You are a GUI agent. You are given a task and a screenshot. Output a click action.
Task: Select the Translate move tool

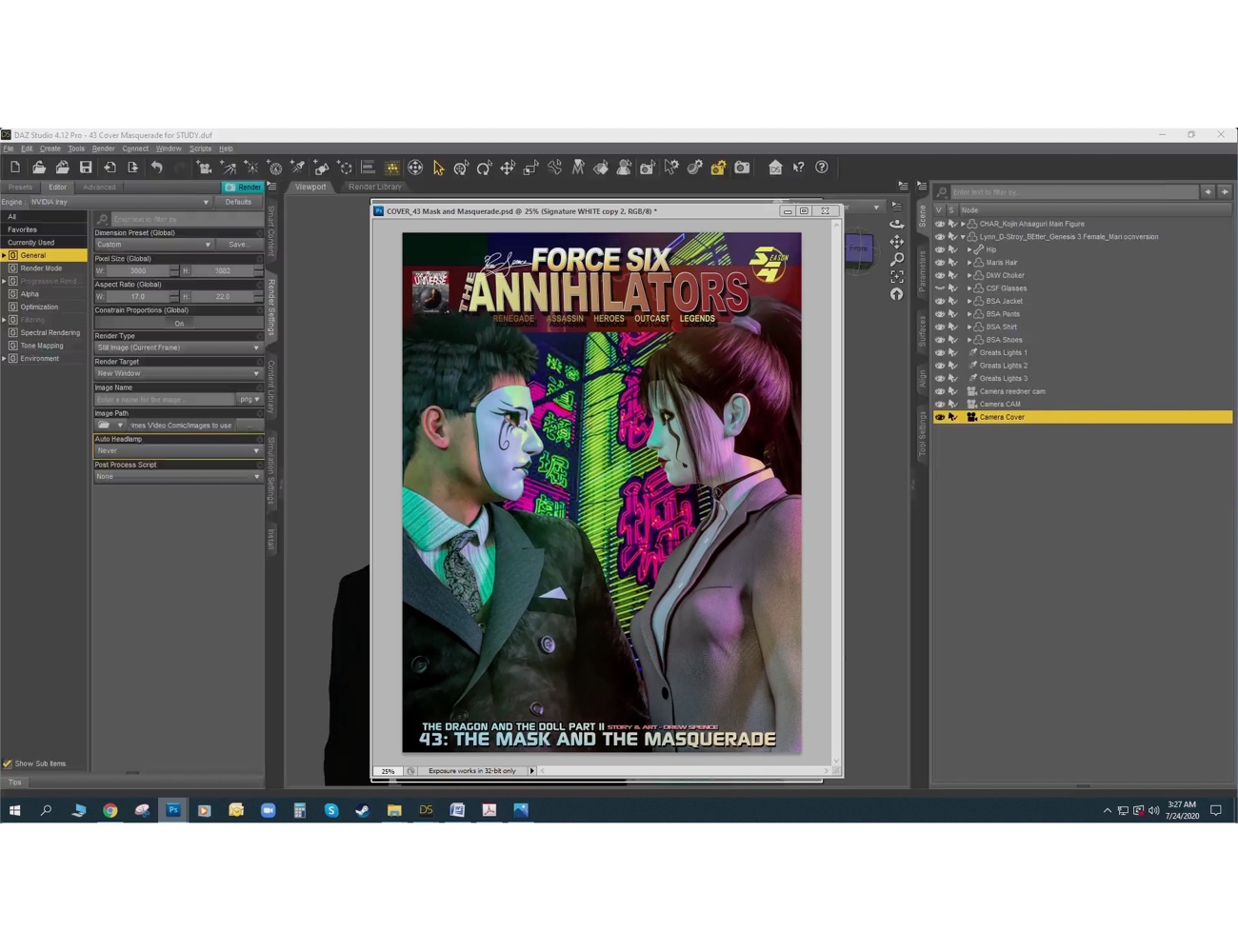click(x=508, y=168)
